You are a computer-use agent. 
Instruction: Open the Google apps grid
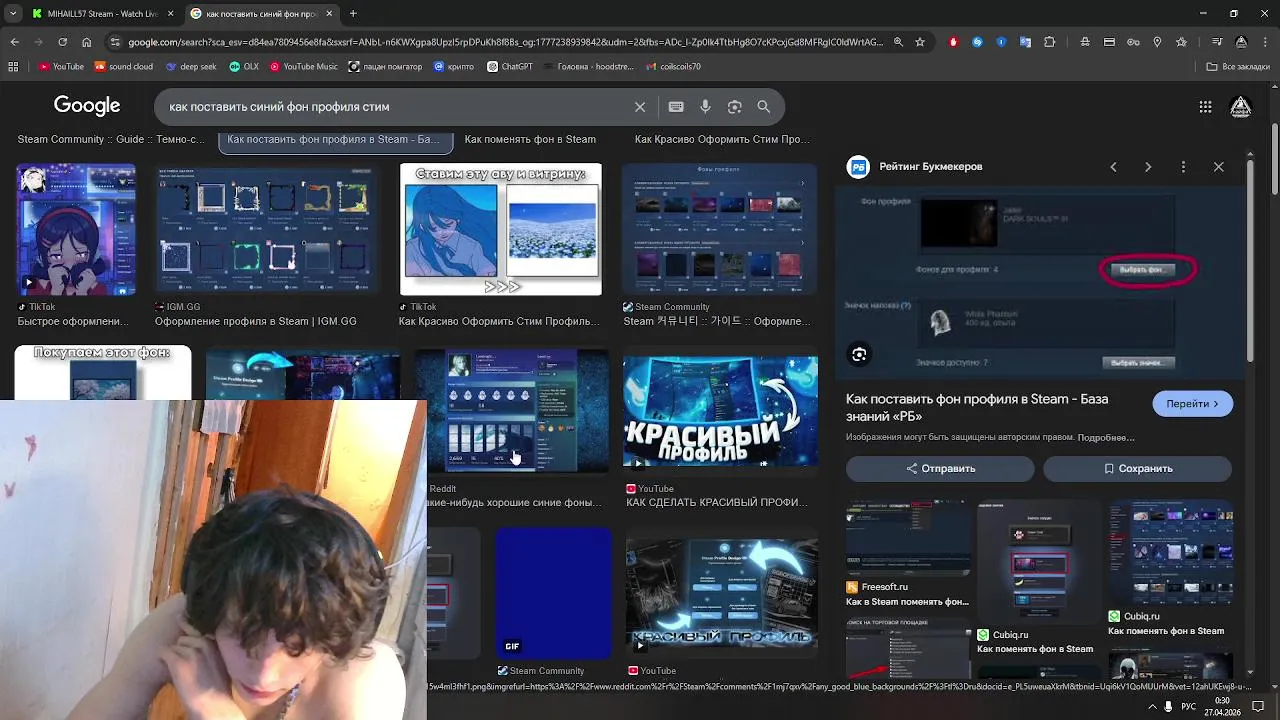coord(1205,107)
